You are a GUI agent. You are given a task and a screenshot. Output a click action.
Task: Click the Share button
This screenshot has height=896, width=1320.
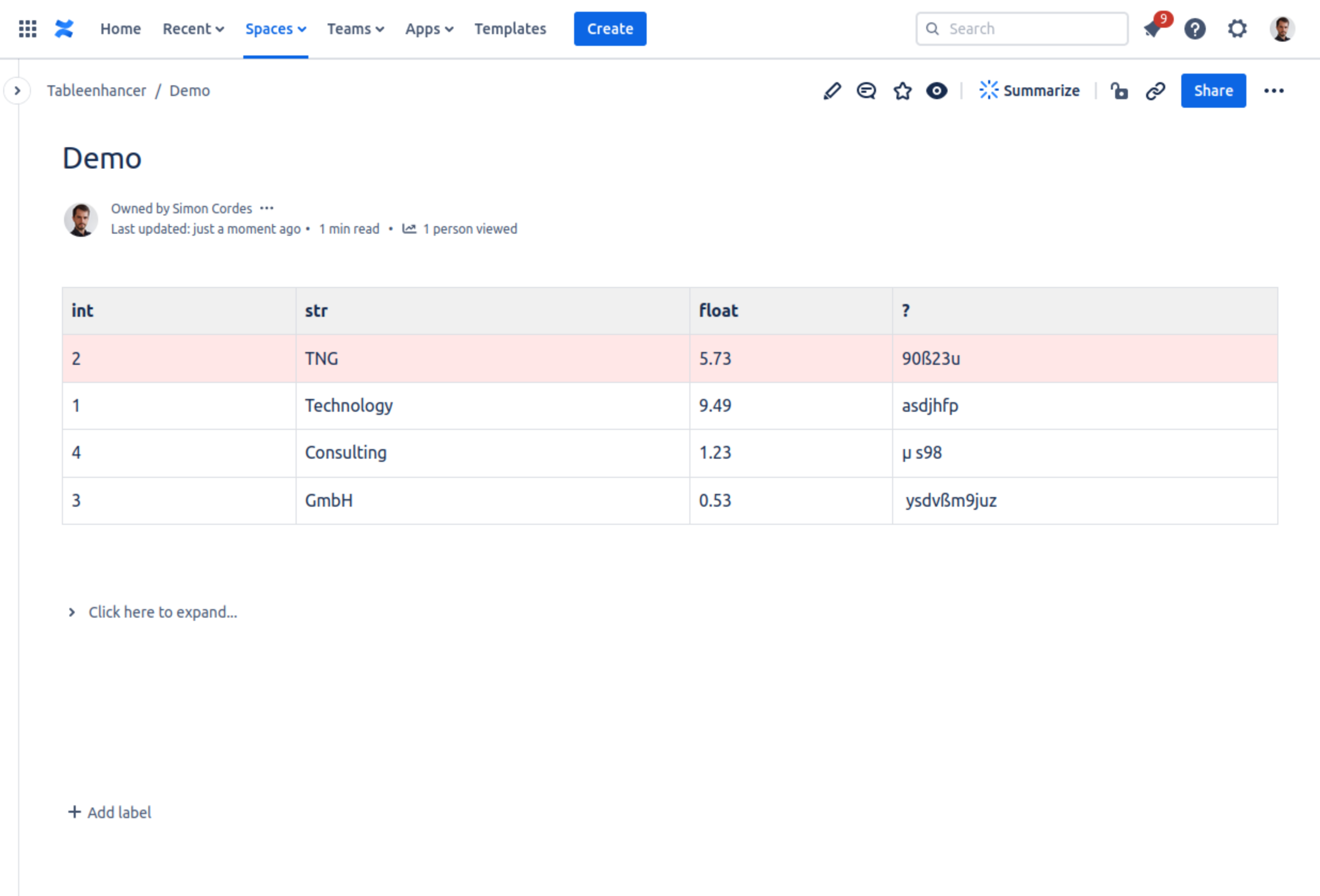pyautogui.click(x=1213, y=91)
